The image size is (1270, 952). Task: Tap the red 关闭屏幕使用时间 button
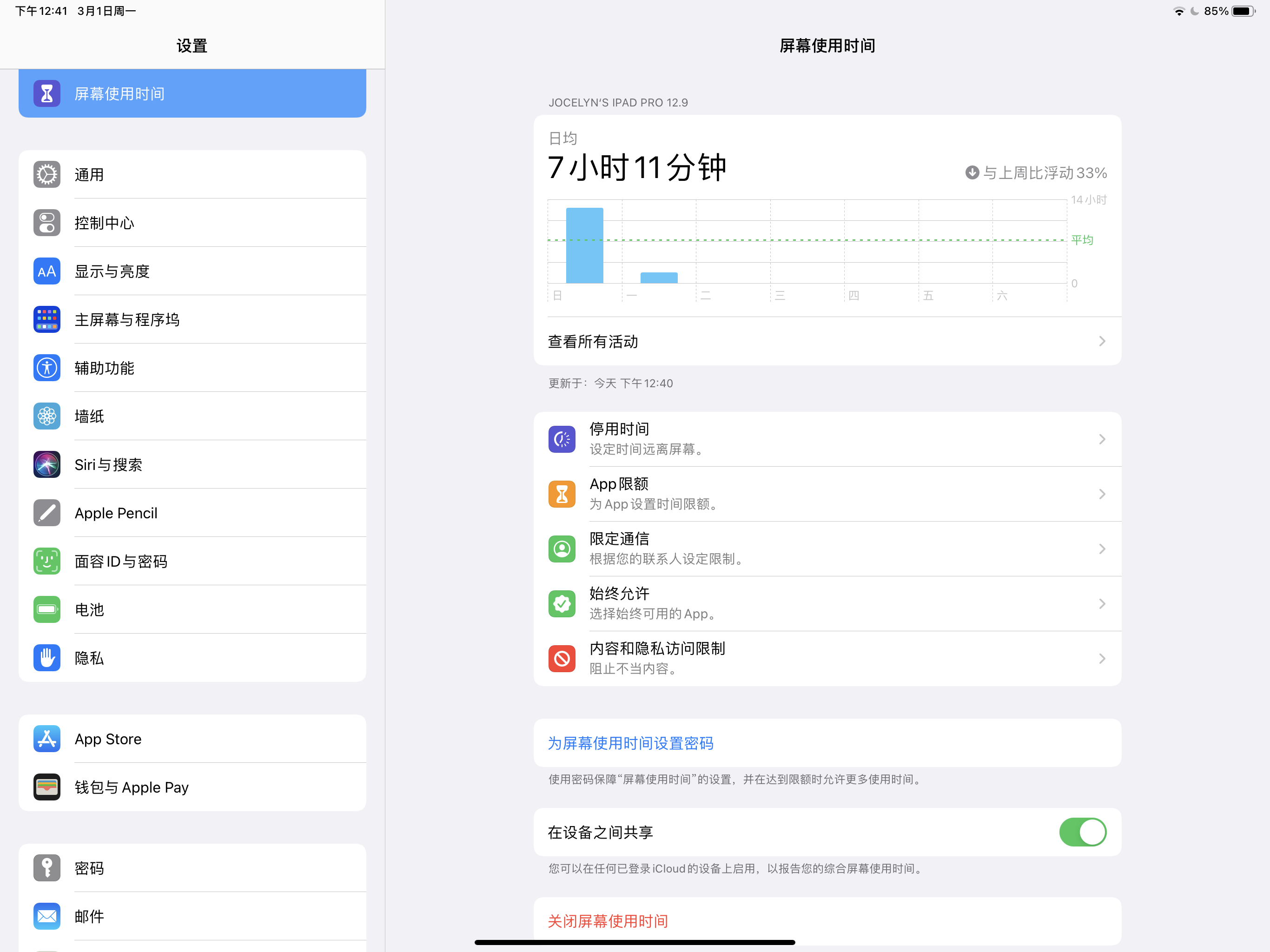coord(608,921)
